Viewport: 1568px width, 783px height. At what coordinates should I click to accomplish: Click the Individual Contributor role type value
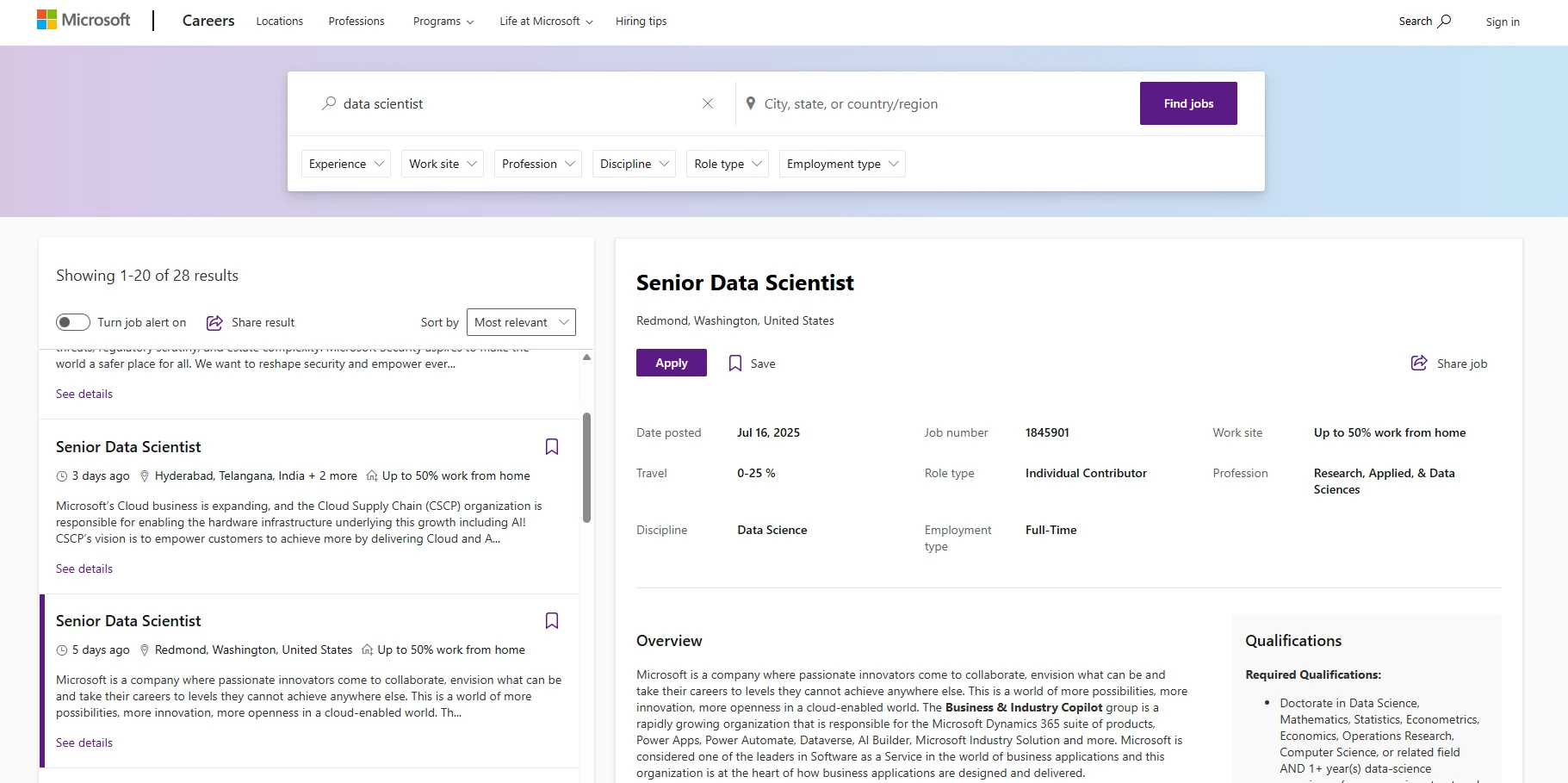pos(1086,473)
